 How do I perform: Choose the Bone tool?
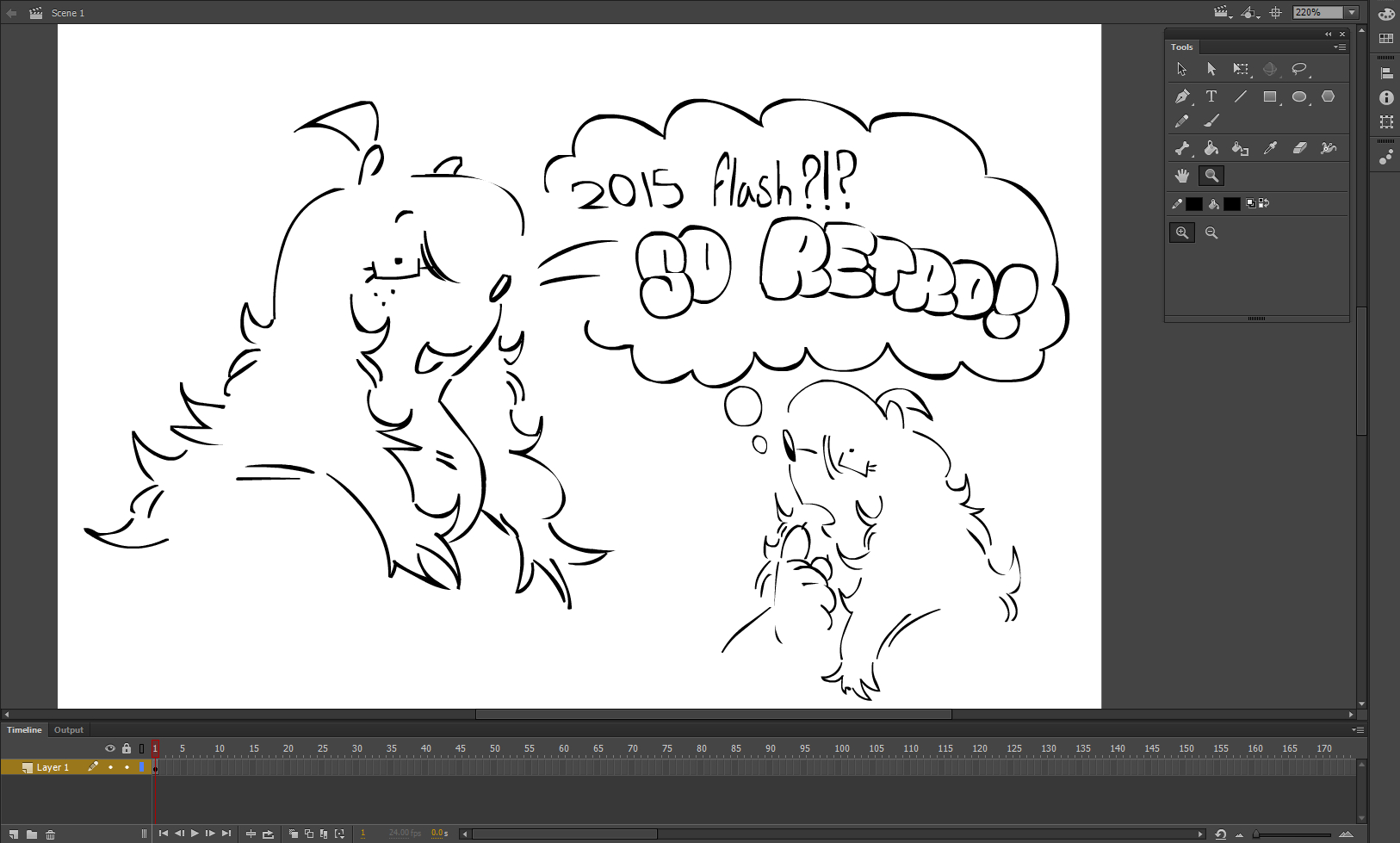(1182, 148)
